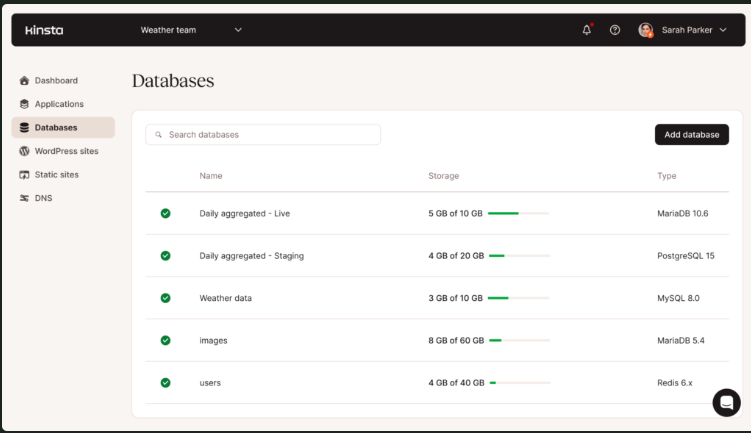Expand the Sarah Parker user menu chevron
The height and width of the screenshot is (433, 751).
(x=723, y=30)
